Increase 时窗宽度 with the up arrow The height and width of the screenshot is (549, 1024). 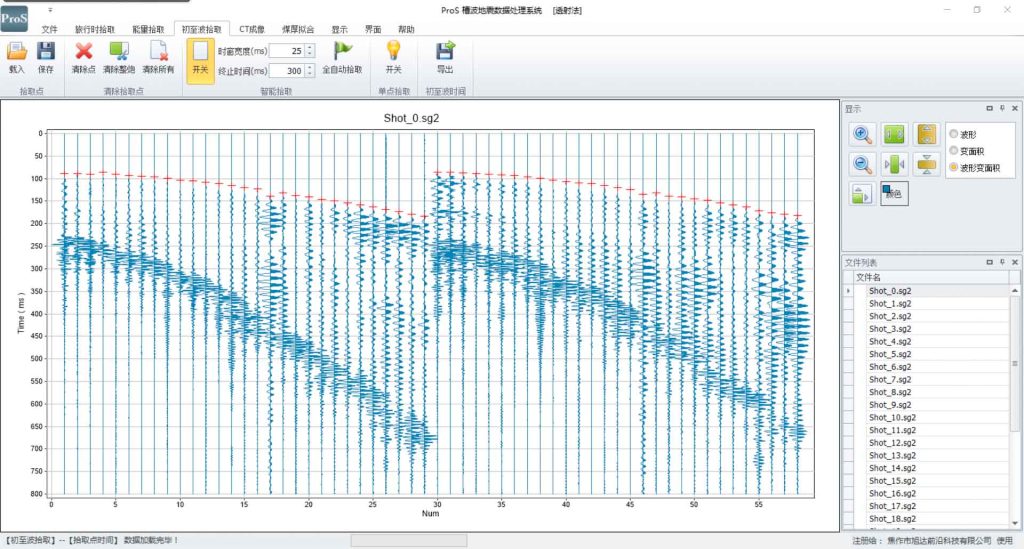[x=310, y=47]
